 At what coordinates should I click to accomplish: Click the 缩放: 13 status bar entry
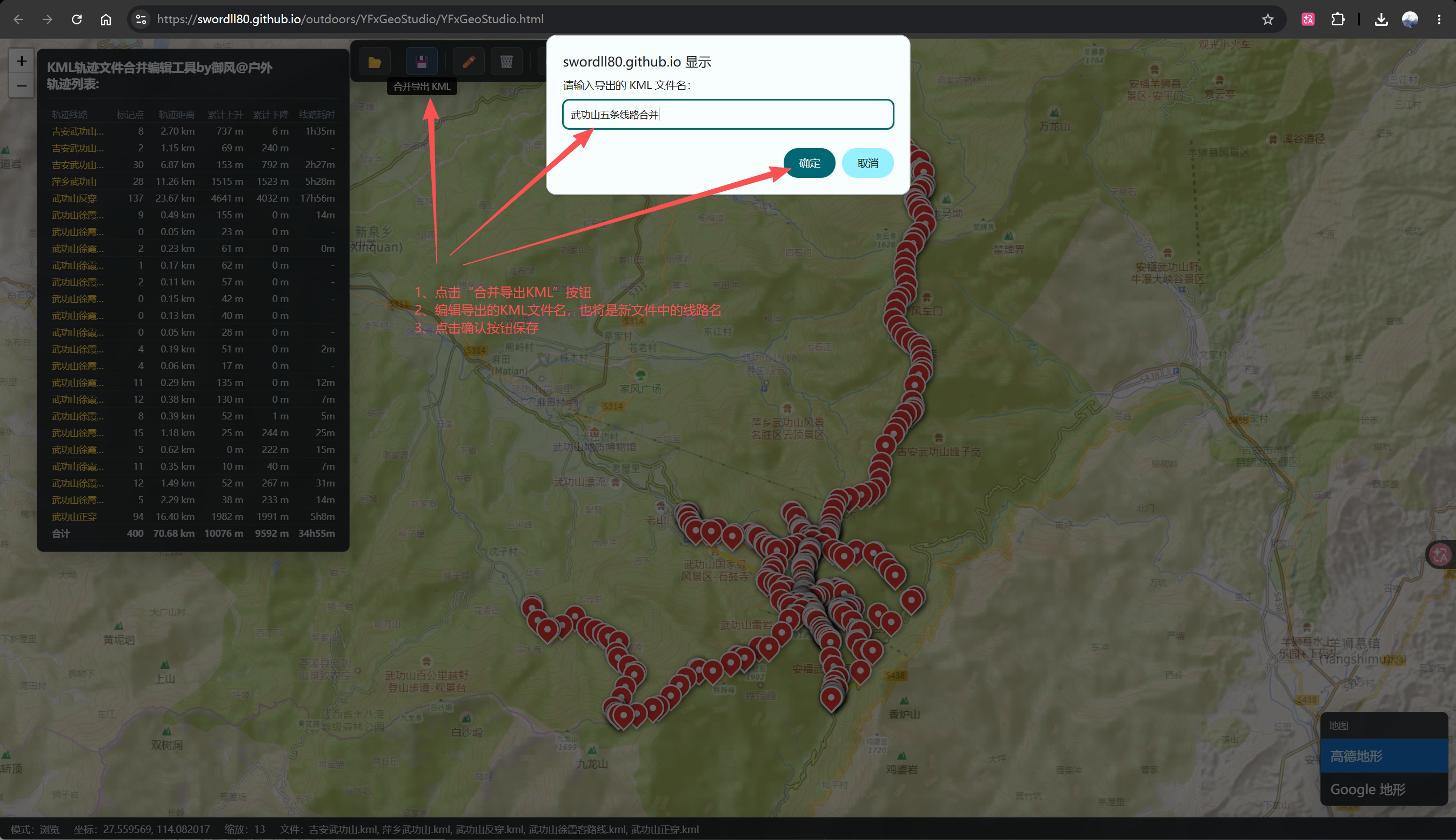pyautogui.click(x=245, y=829)
